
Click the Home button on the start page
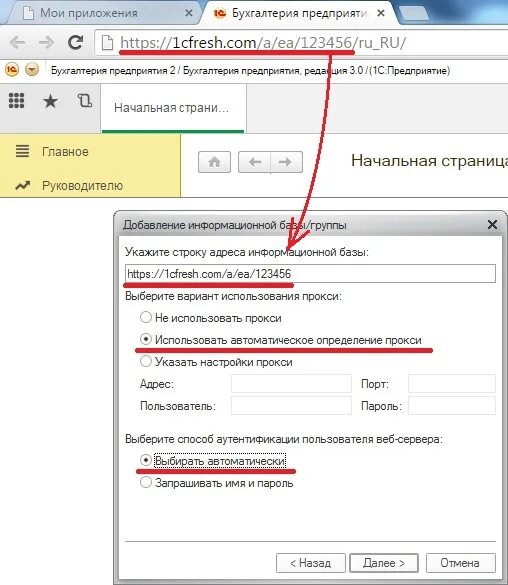[214, 162]
